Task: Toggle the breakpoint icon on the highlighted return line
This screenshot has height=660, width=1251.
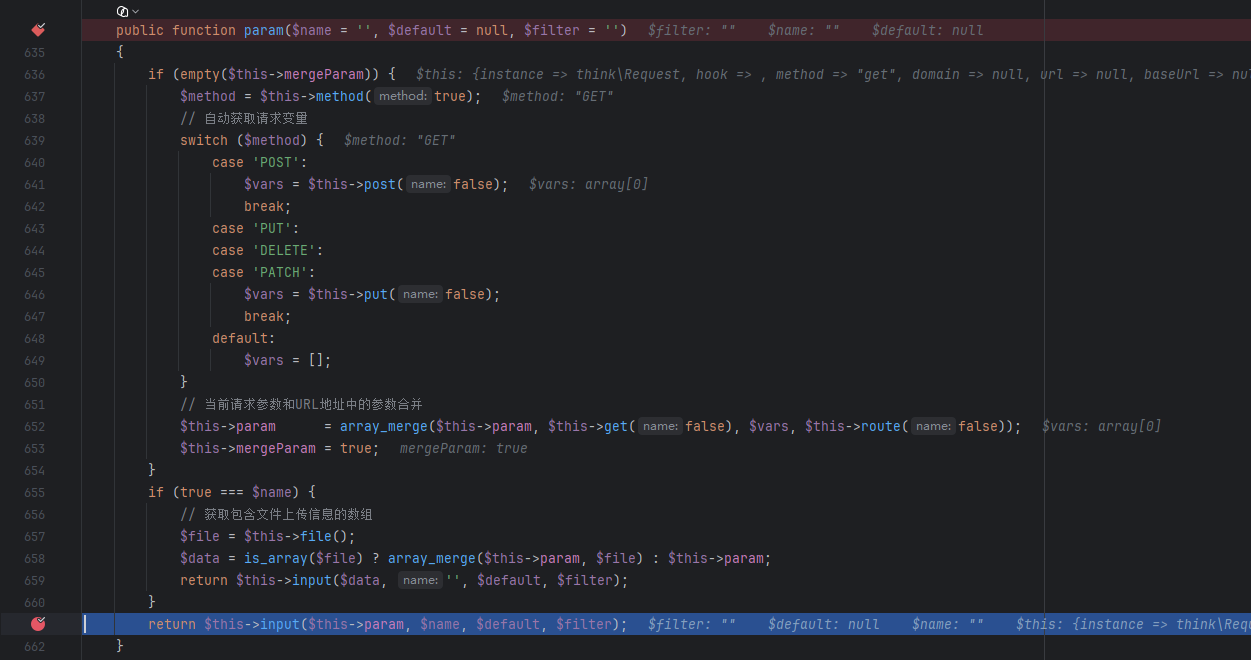Action: click(38, 624)
